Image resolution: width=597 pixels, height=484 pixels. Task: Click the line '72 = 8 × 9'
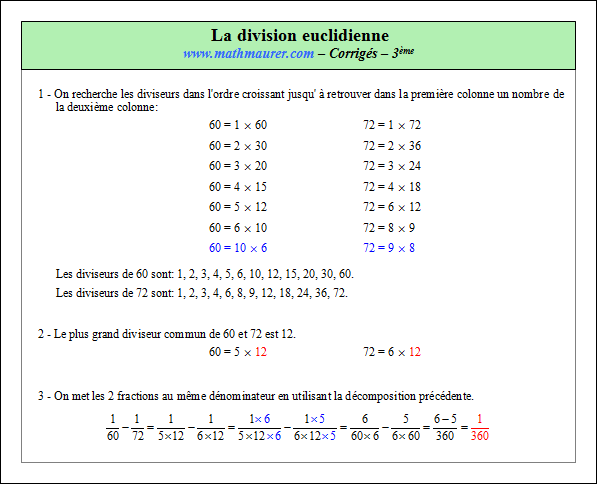(x=389, y=228)
